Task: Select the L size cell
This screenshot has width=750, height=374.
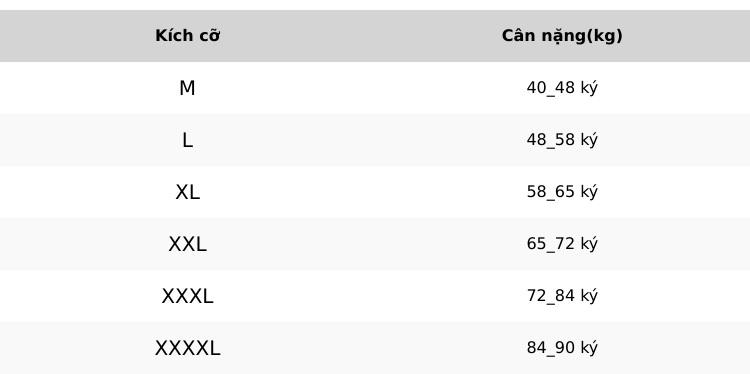Action: coord(188,140)
